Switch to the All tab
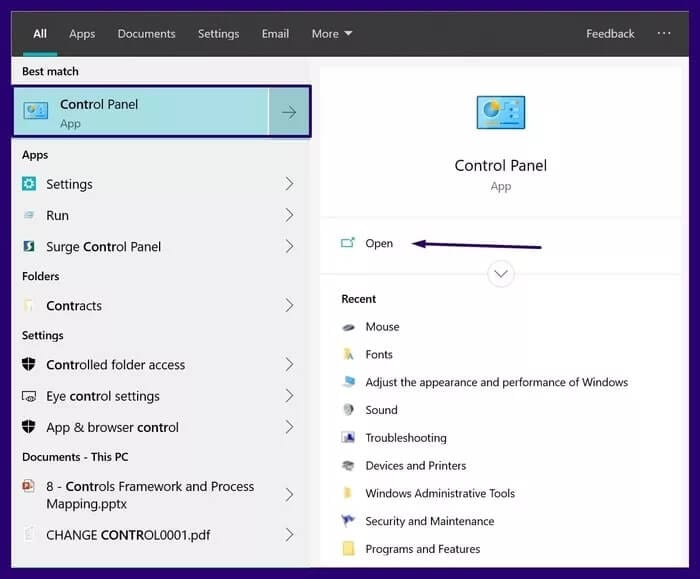Screen dimensions: 700x579 (x=40, y=33)
